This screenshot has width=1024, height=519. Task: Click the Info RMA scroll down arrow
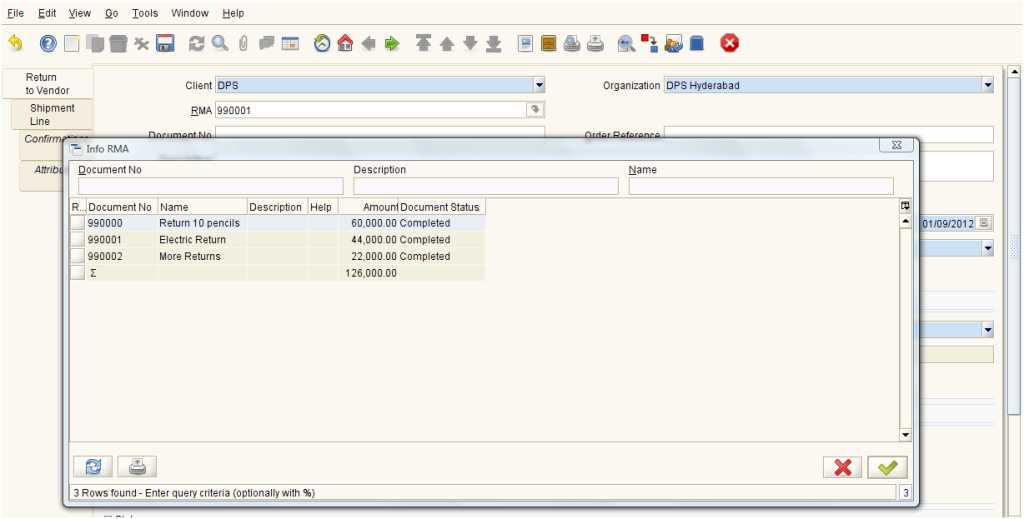(x=905, y=435)
